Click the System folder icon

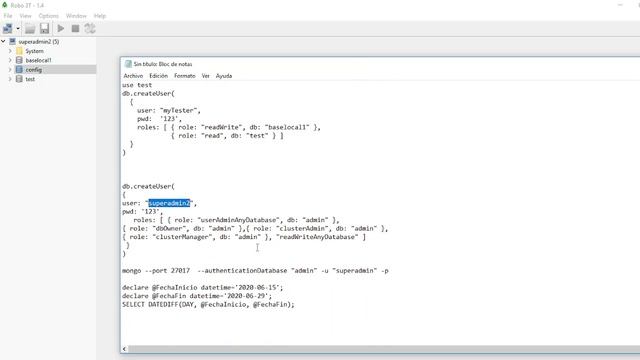tap(19, 51)
